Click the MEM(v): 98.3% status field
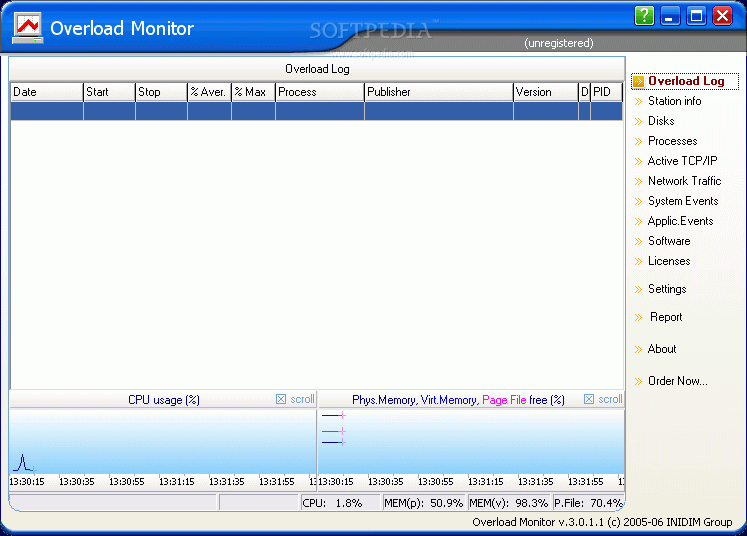This screenshot has width=747, height=536. [509, 503]
